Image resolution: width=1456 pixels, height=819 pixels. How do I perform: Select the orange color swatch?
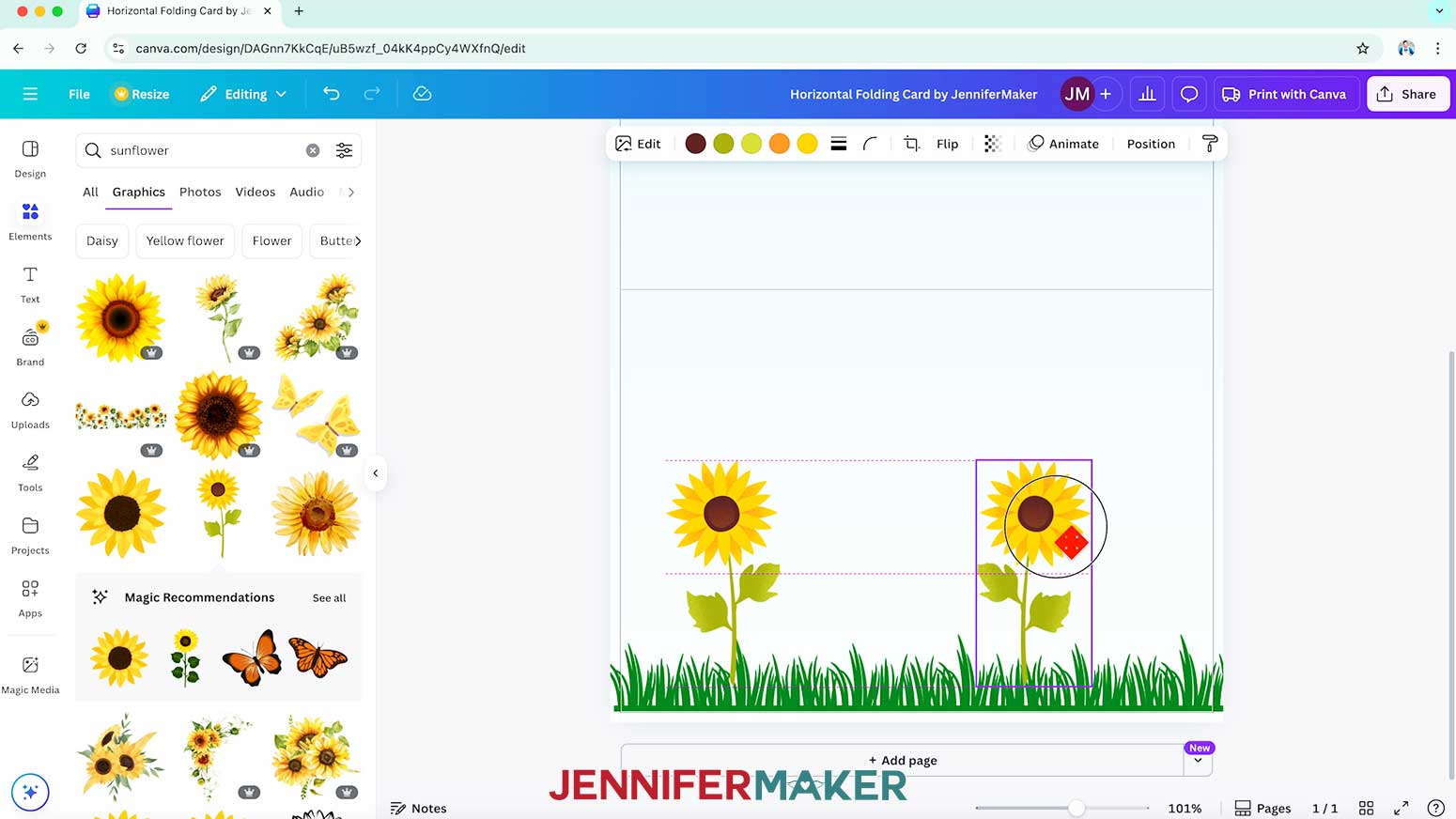pyautogui.click(x=779, y=144)
